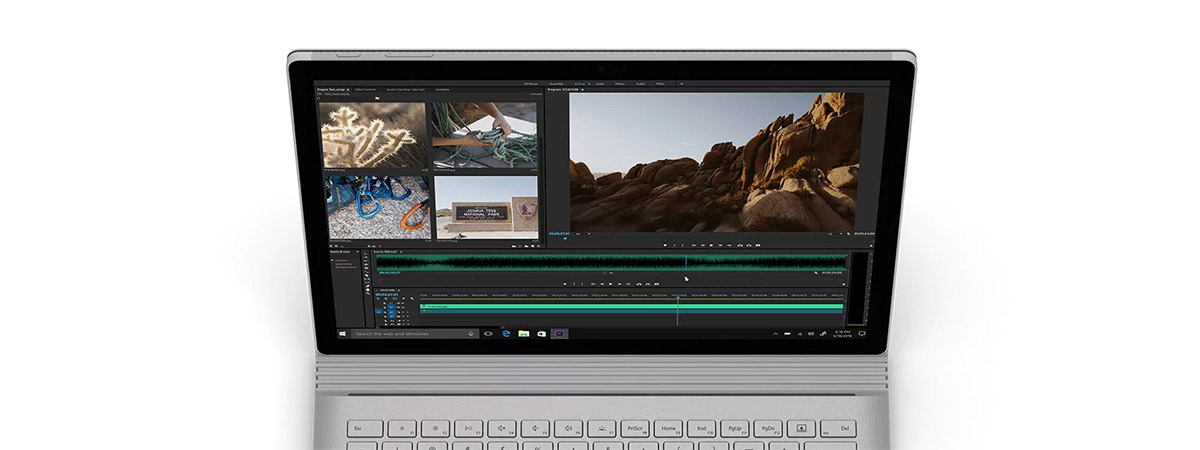Switch to the Color workspace tab
This screenshot has width=1200, height=450.
600,84
